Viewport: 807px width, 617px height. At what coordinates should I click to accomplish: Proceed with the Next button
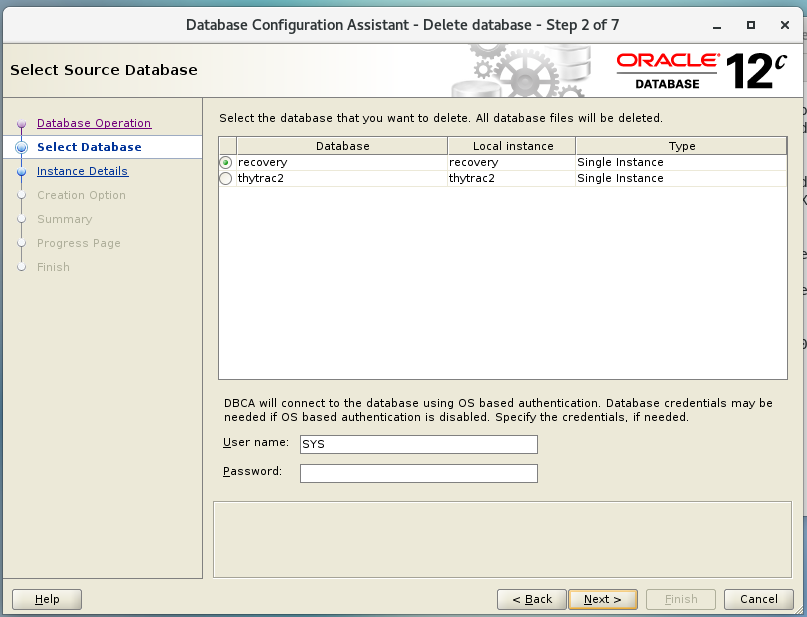tap(603, 599)
